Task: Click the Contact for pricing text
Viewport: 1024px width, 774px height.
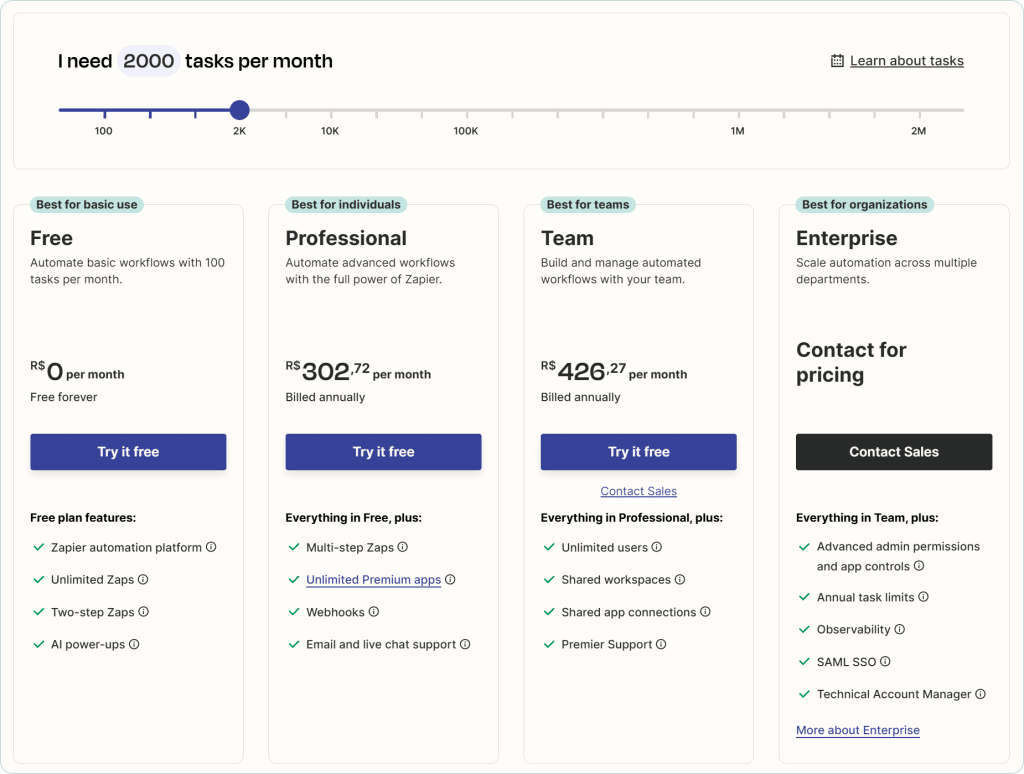Action: [x=851, y=362]
